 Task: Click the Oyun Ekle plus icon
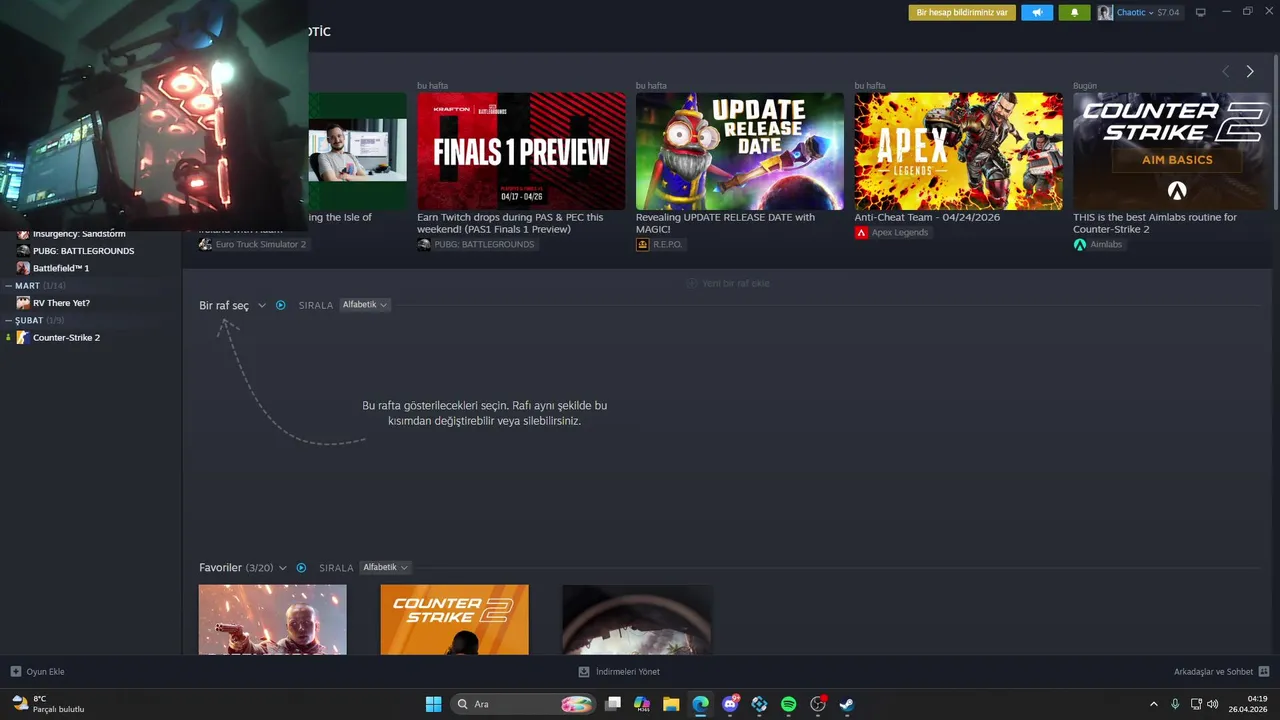16,672
